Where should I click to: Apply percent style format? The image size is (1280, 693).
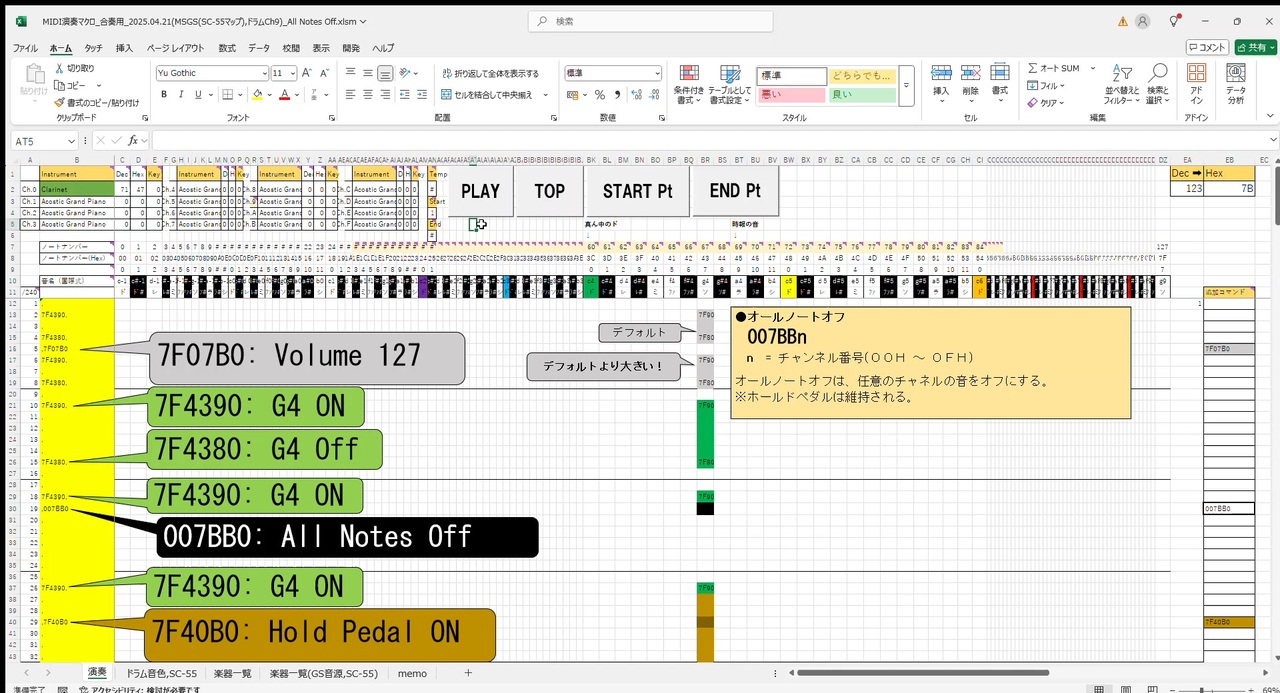point(600,95)
